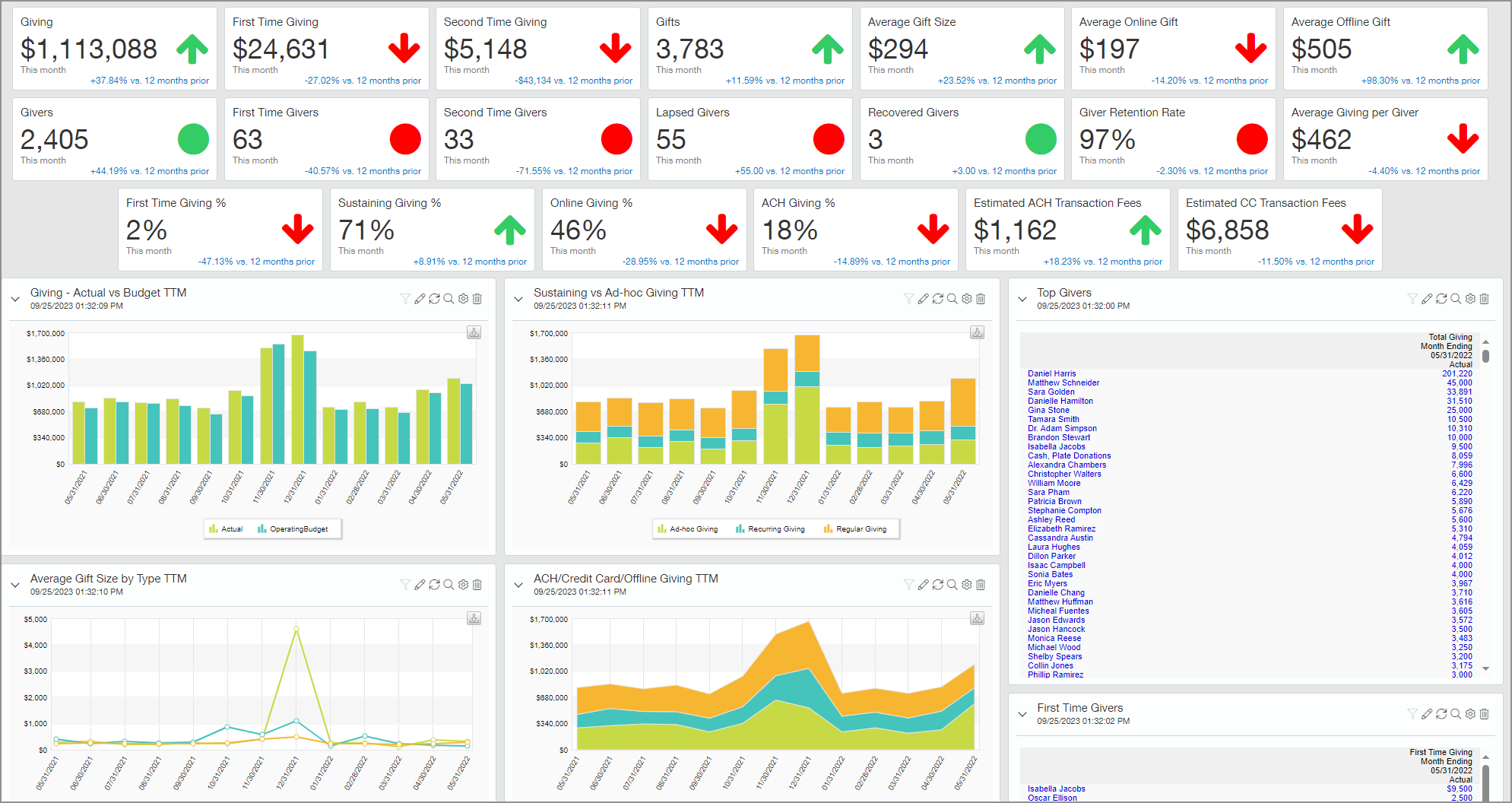Export the ACH/Credit Card/Offline Giving chart
The width and height of the screenshot is (1512, 803).
point(977,618)
